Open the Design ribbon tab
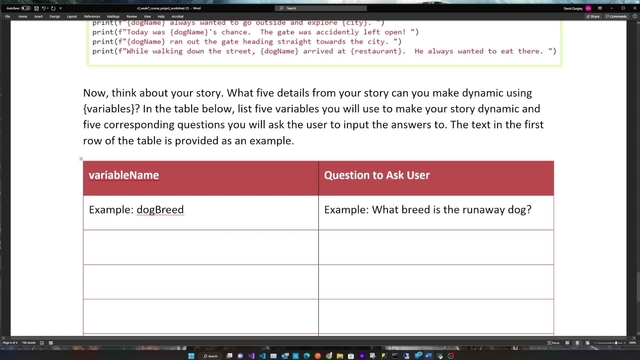640x360 pixels. (55, 16)
